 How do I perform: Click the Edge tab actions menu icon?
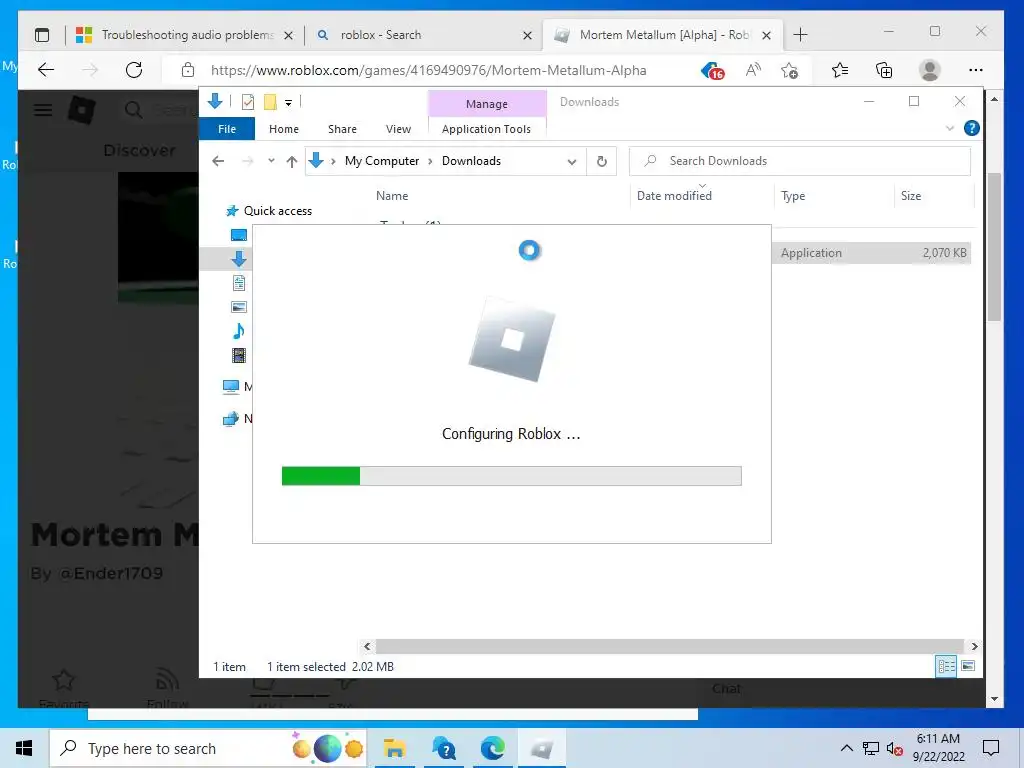[42, 35]
